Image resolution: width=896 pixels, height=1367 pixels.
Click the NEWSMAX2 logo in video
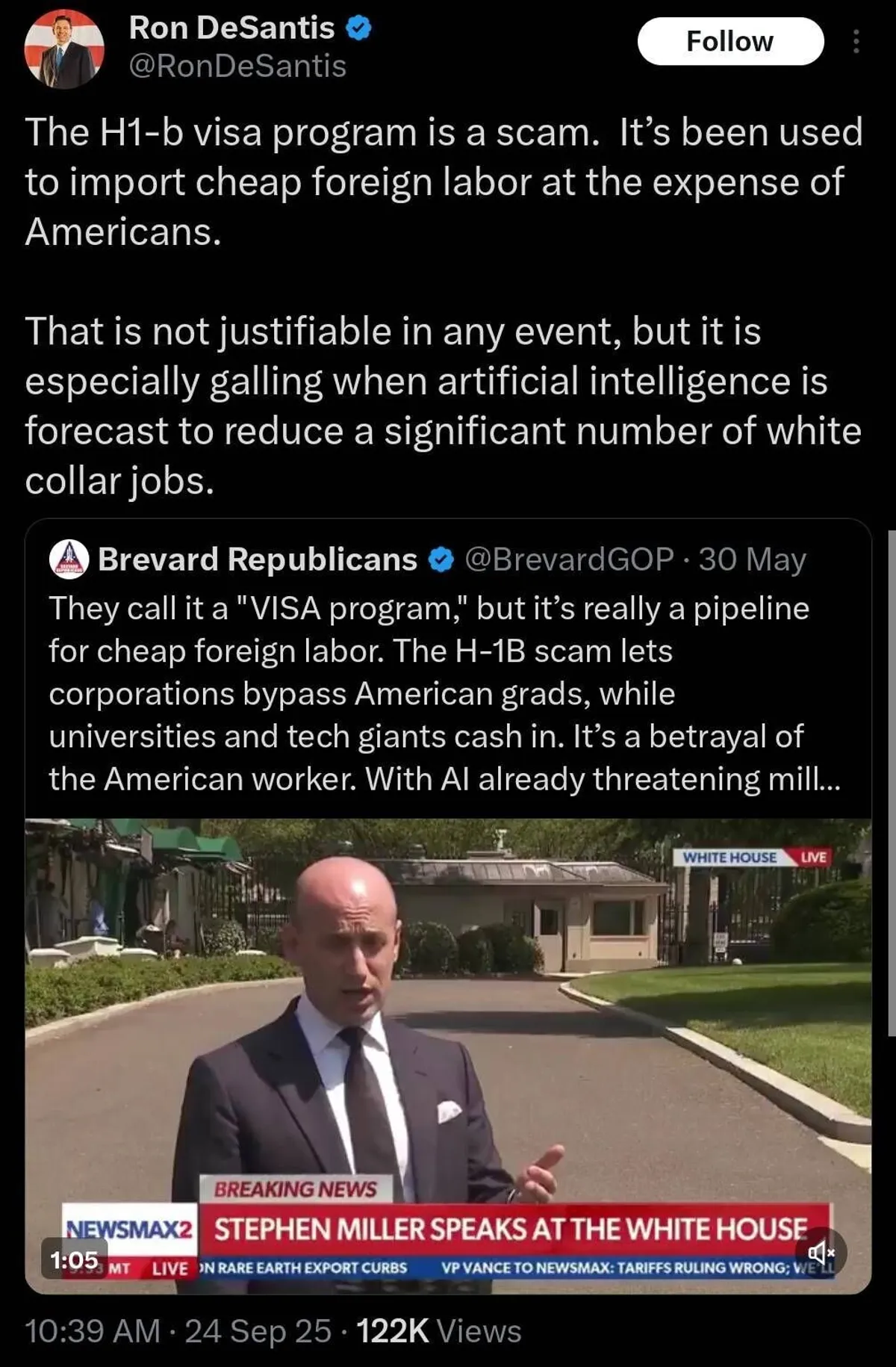(x=130, y=1229)
